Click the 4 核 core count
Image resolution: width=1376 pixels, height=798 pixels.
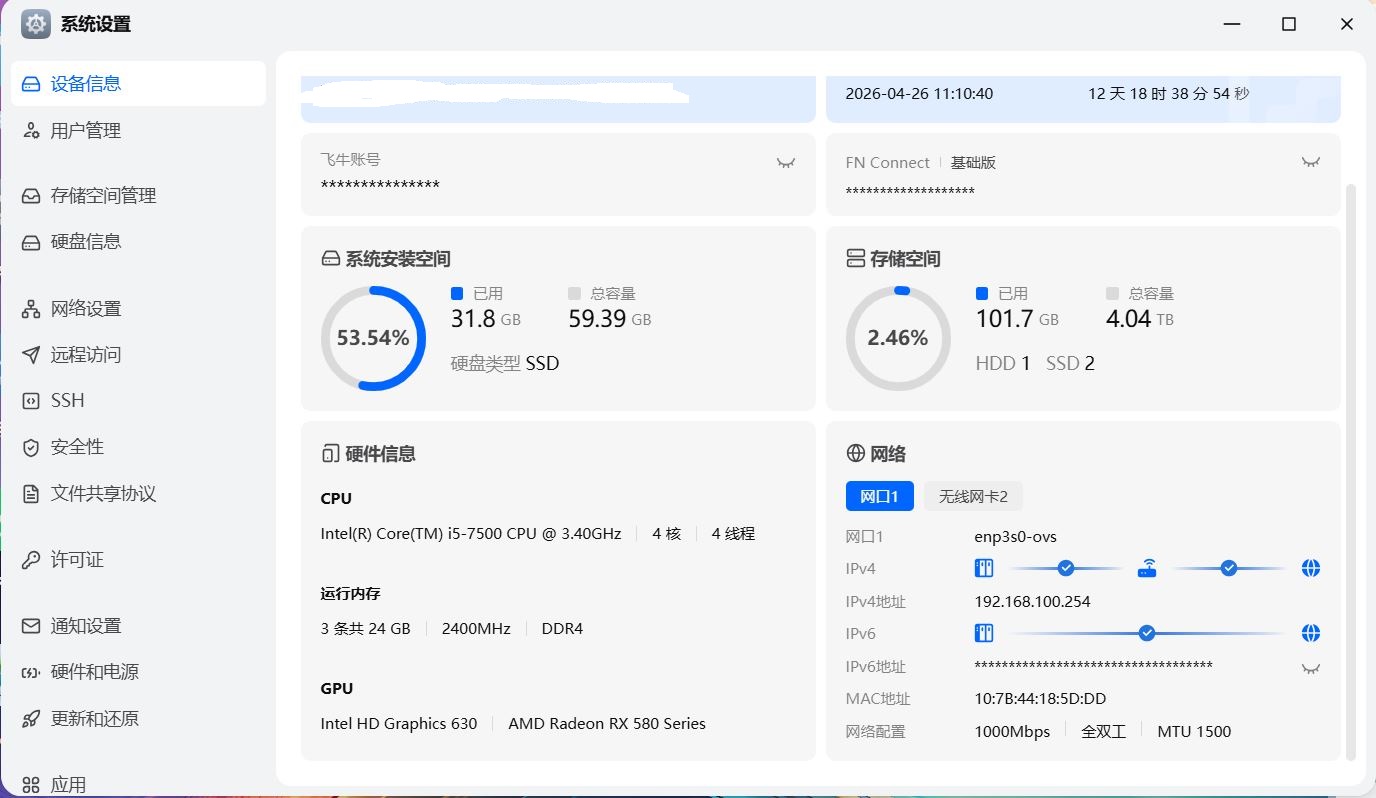(667, 534)
